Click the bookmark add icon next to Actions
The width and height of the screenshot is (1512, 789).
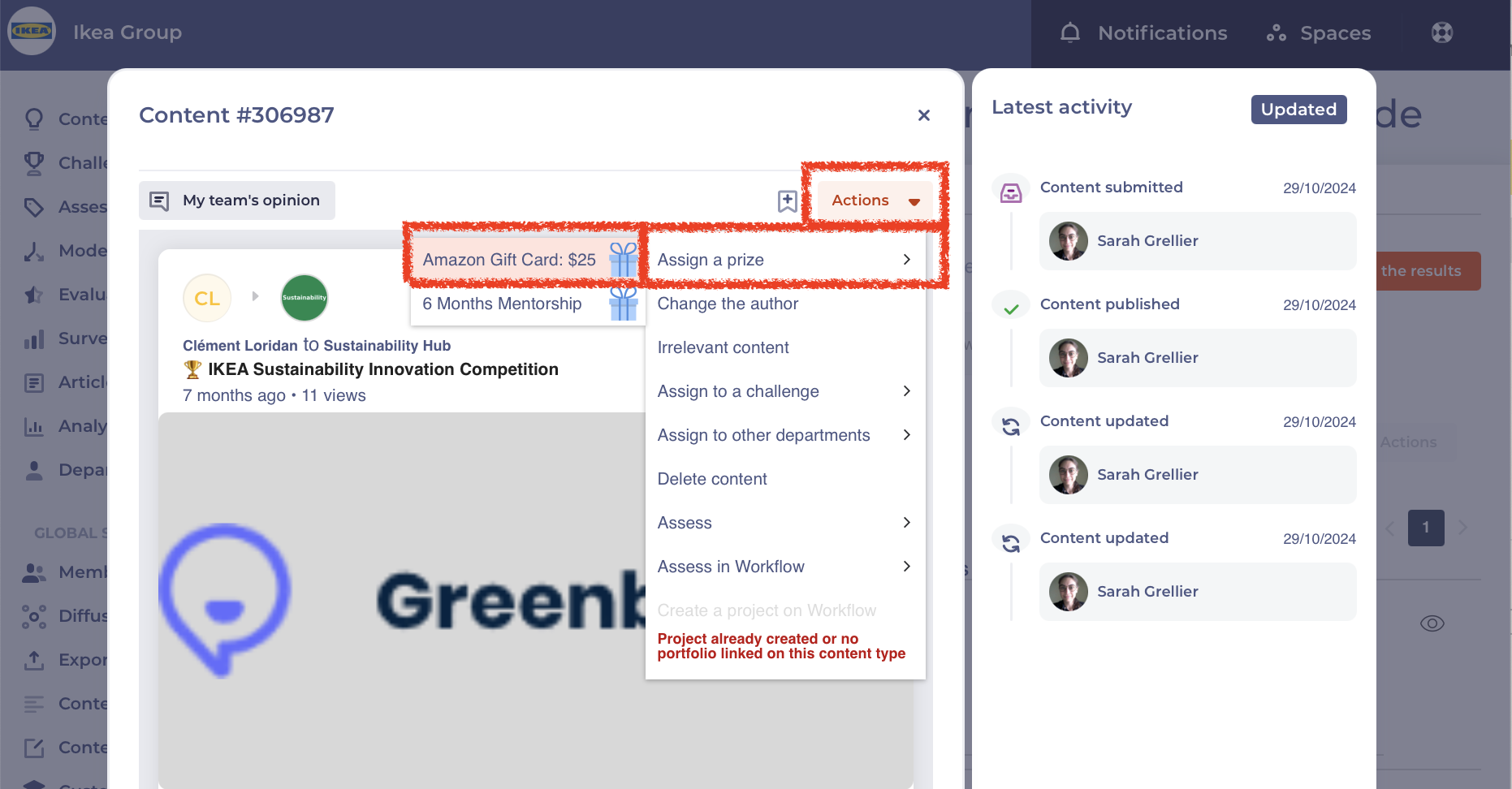[787, 200]
